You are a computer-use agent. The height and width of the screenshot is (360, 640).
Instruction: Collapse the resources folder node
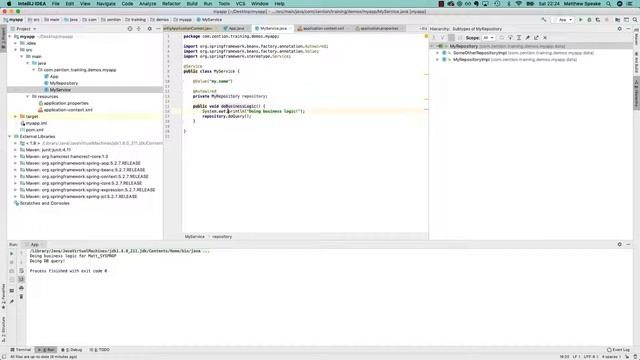click(x=28, y=96)
